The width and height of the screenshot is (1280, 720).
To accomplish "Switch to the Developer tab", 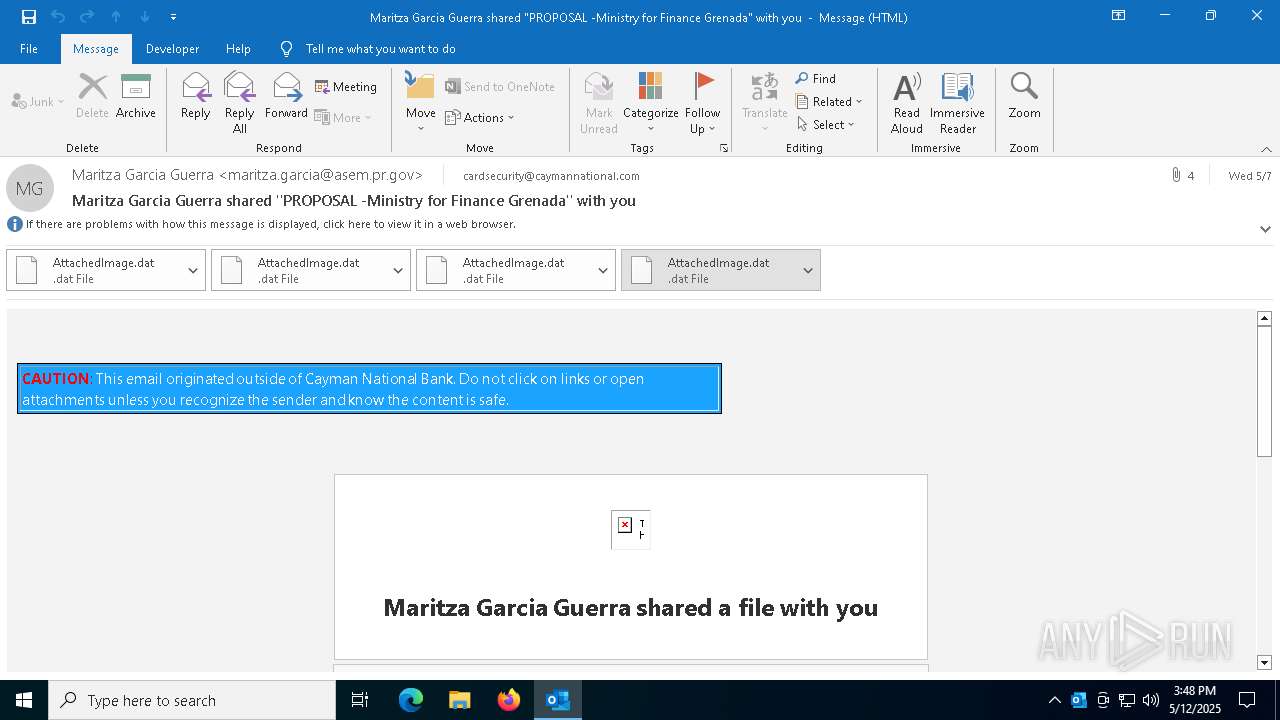I will click(x=172, y=49).
